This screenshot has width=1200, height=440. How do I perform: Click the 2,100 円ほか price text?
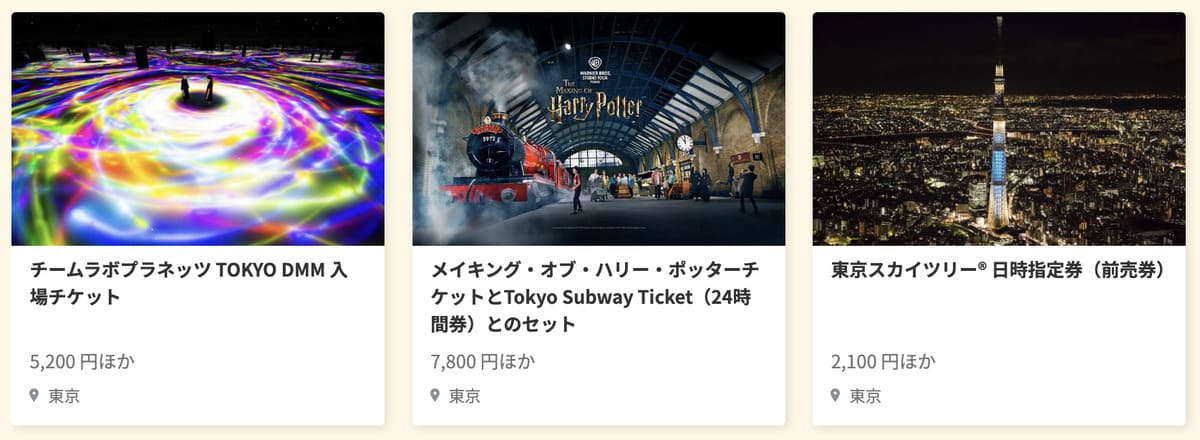click(883, 361)
